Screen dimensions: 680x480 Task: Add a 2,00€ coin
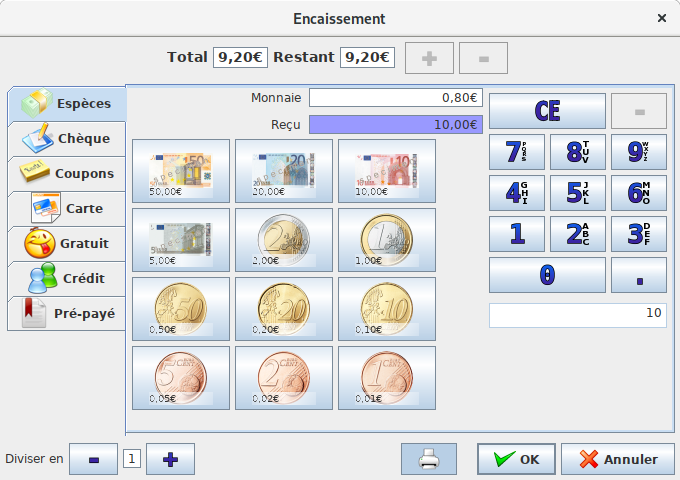284,240
